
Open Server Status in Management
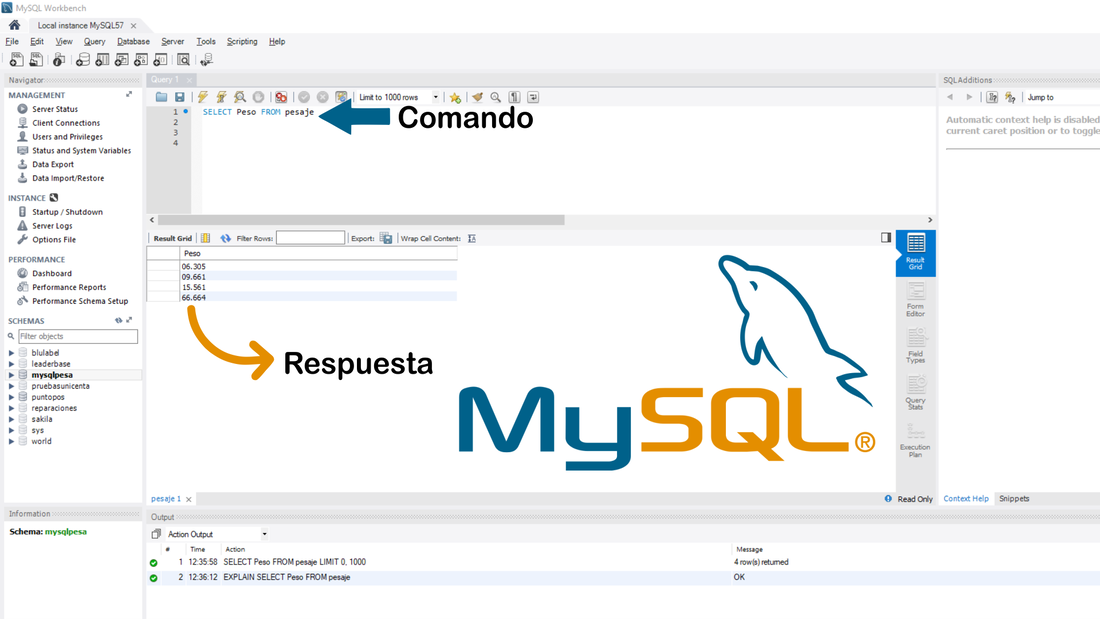[x=55, y=109]
